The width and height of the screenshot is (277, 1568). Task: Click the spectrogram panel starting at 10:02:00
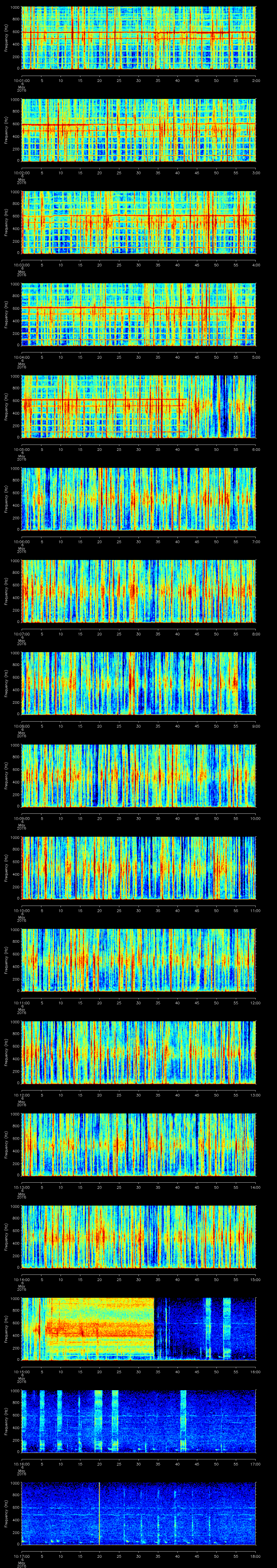click(x=139, y=130)
